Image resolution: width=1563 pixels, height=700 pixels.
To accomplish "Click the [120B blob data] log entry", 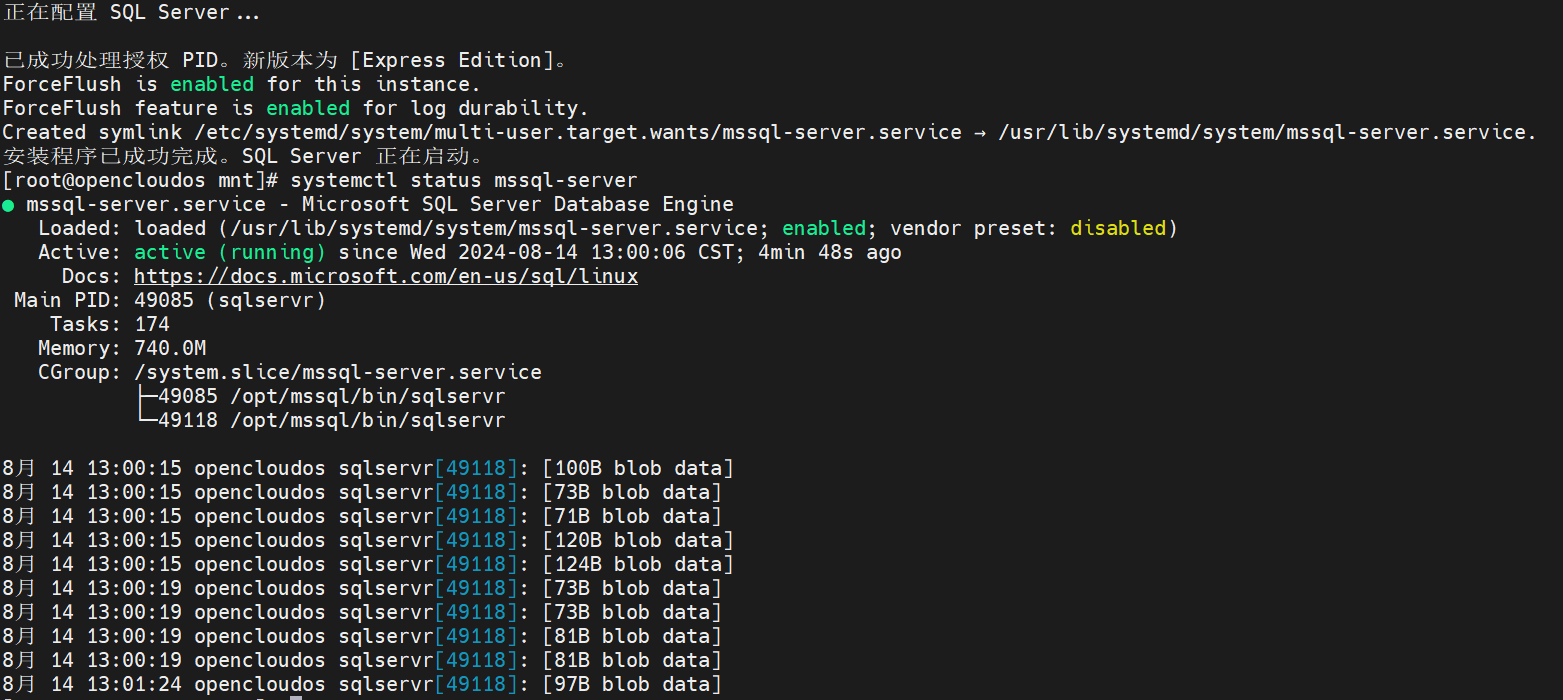I will click(638, 541).
